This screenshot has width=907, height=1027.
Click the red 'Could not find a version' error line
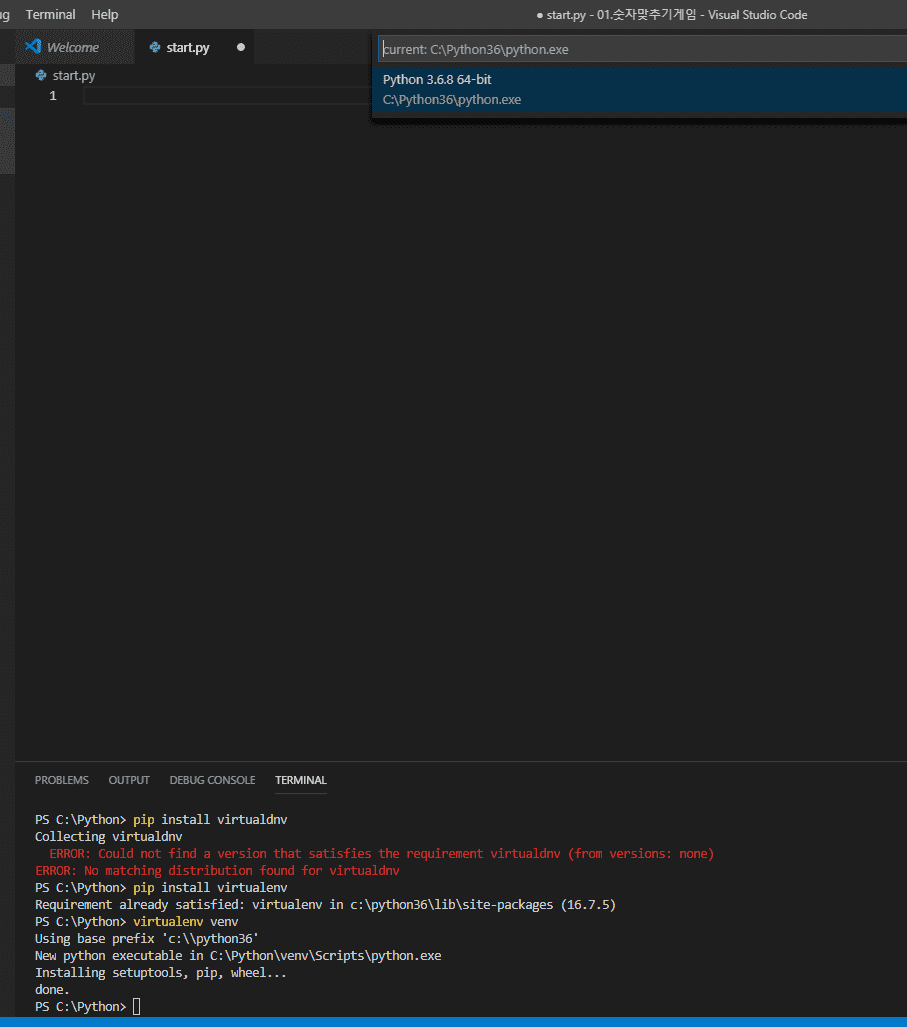[x=382, y=853]
